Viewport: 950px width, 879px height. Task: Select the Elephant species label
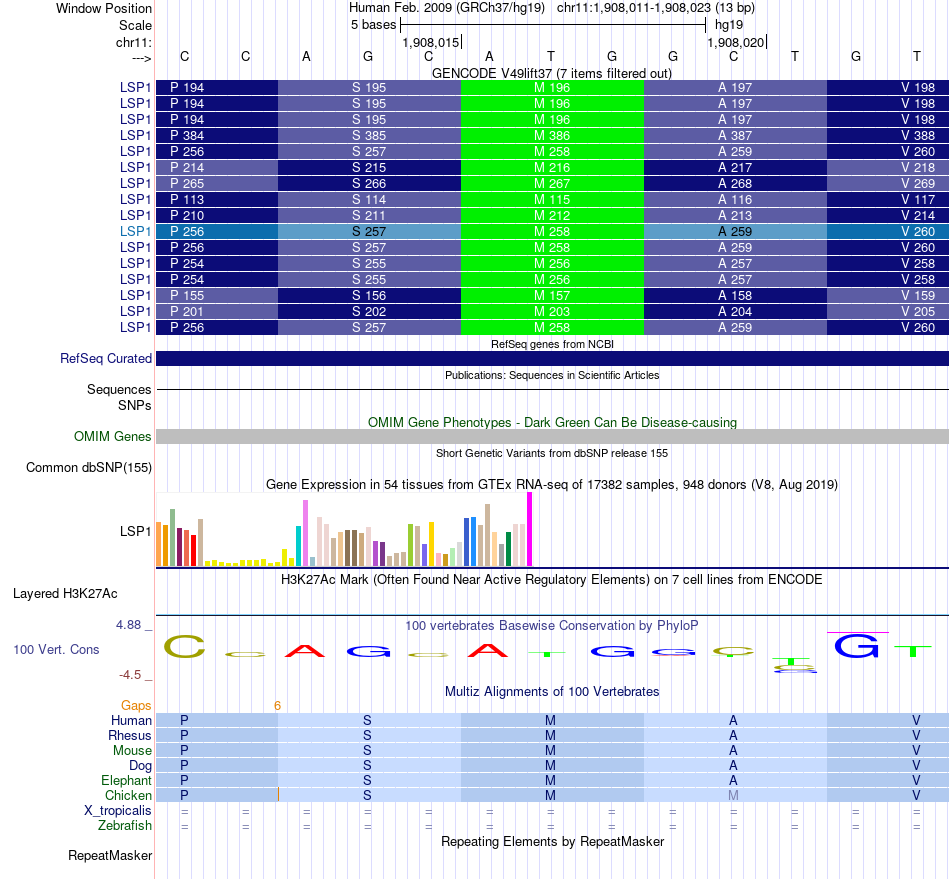coord(126,780)
